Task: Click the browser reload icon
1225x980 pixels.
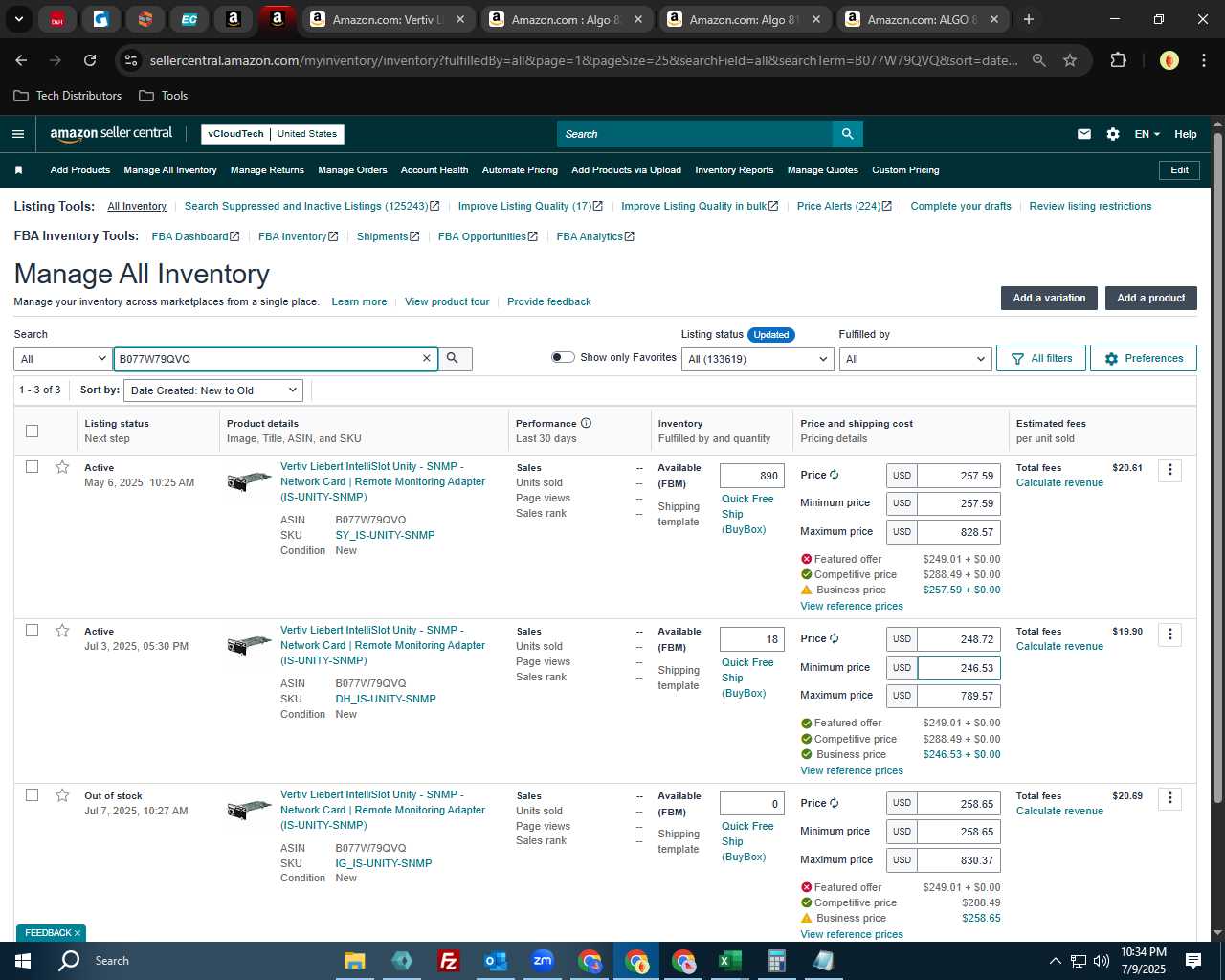Action: point(90,60)
